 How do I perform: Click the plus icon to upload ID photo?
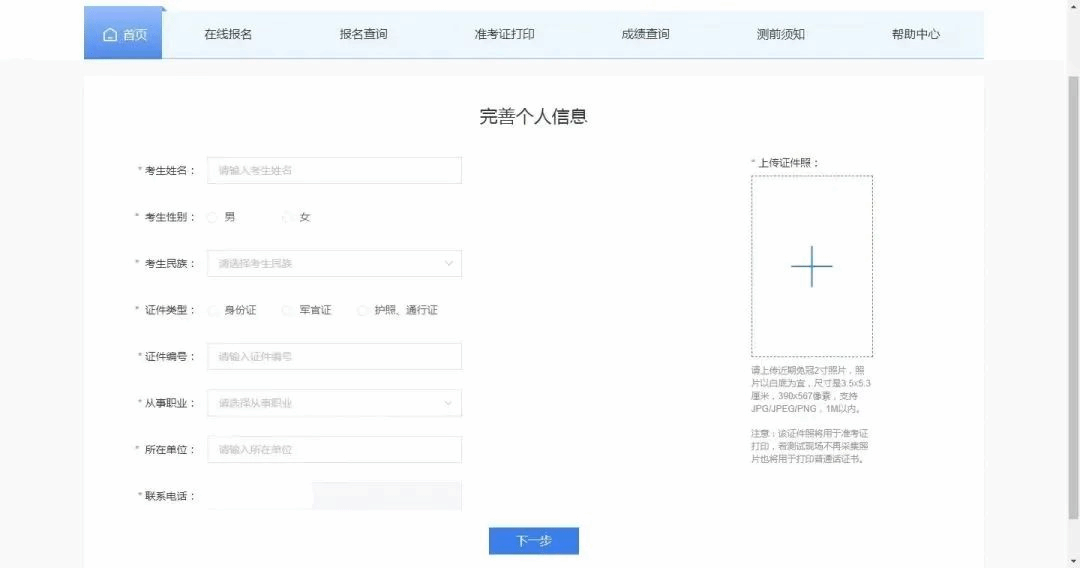pos(811,266)
